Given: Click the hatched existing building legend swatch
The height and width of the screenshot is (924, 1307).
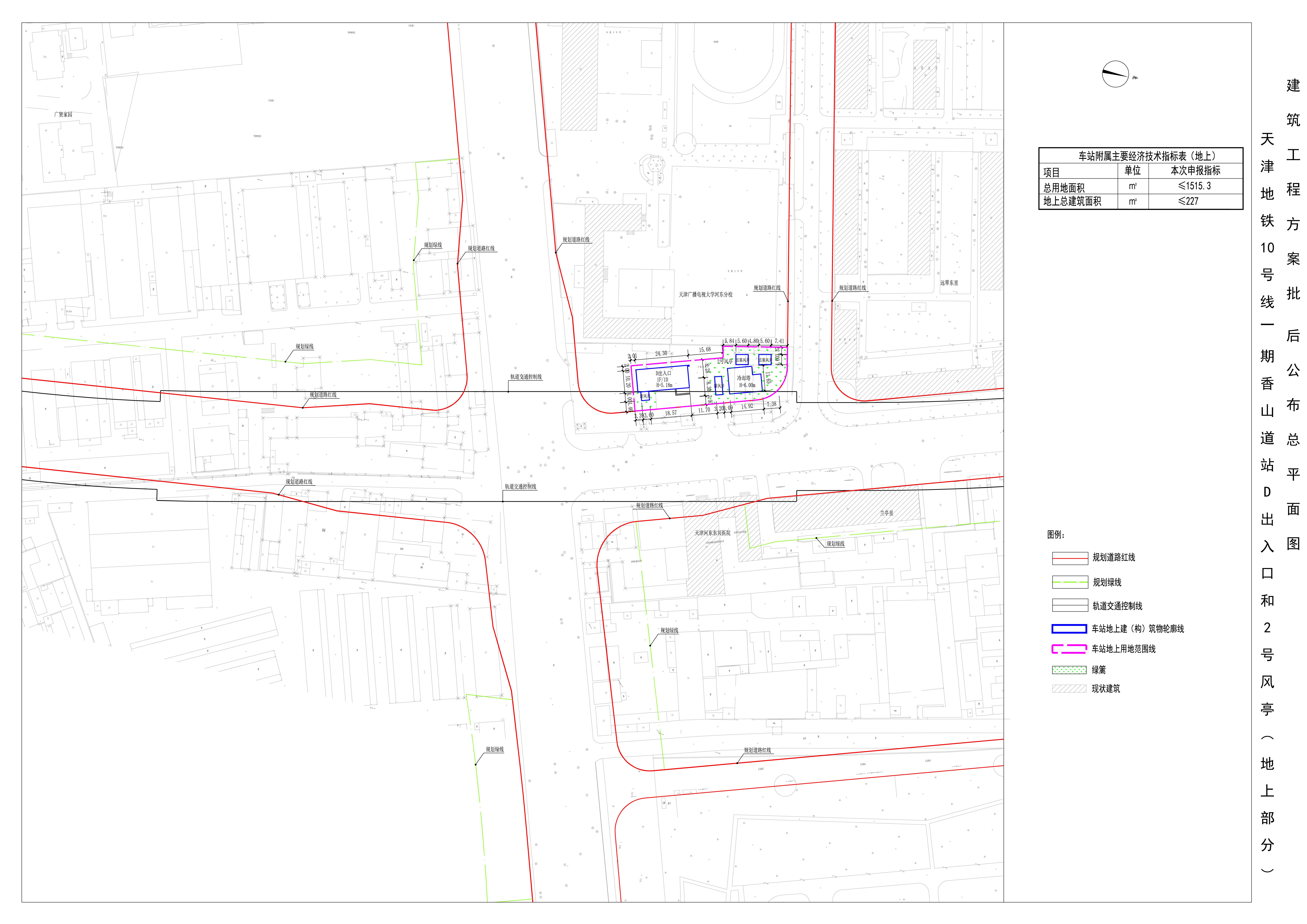Looking at the screenshot, I should (x=1070, y=688).
